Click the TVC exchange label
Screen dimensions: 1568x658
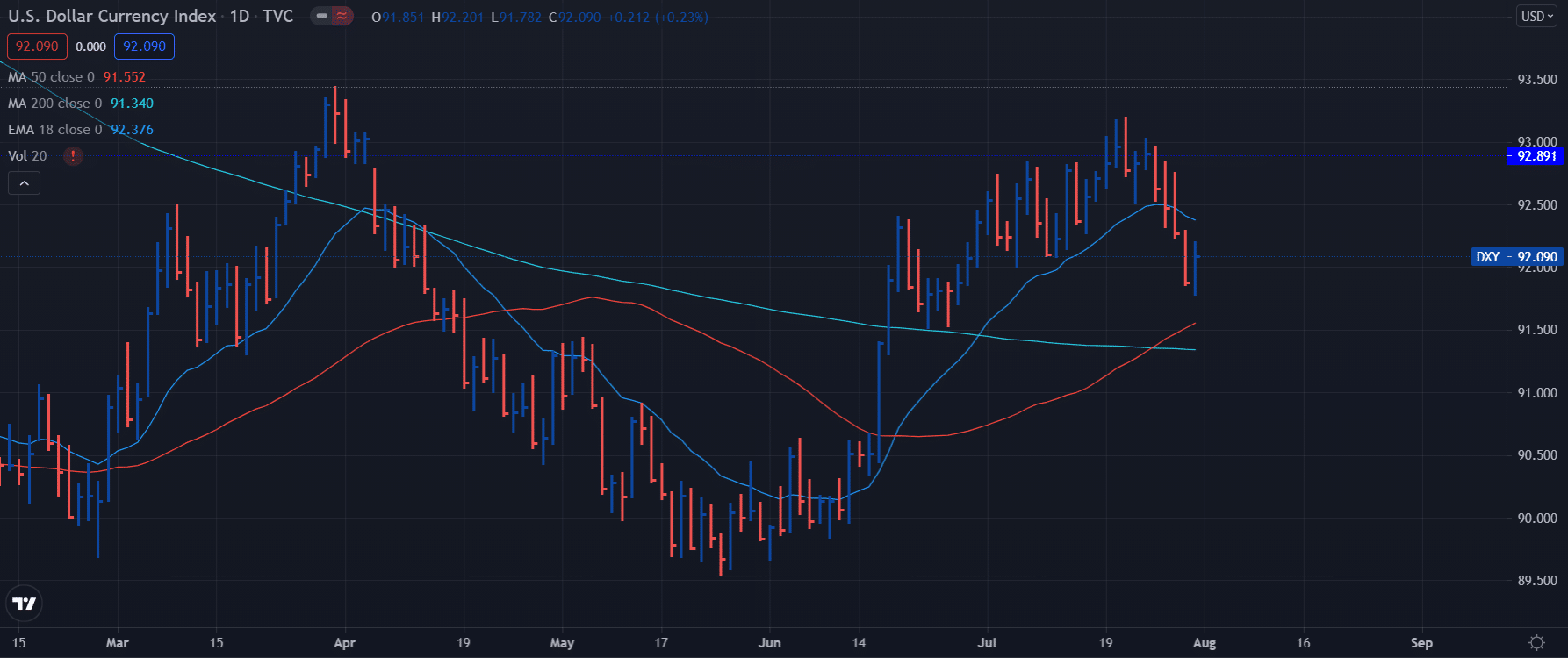coord(277,17)
